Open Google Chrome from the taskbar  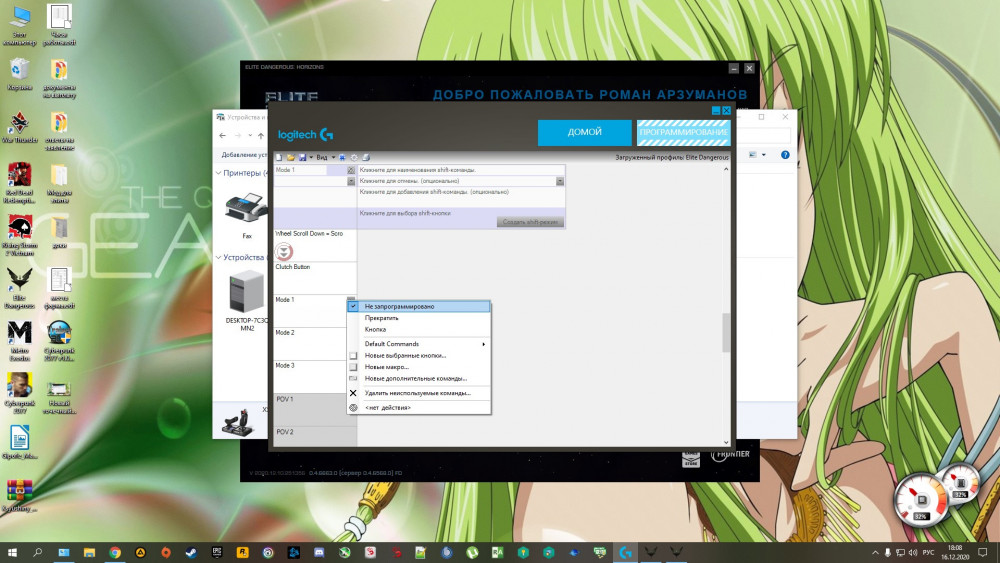coord(115,552)
